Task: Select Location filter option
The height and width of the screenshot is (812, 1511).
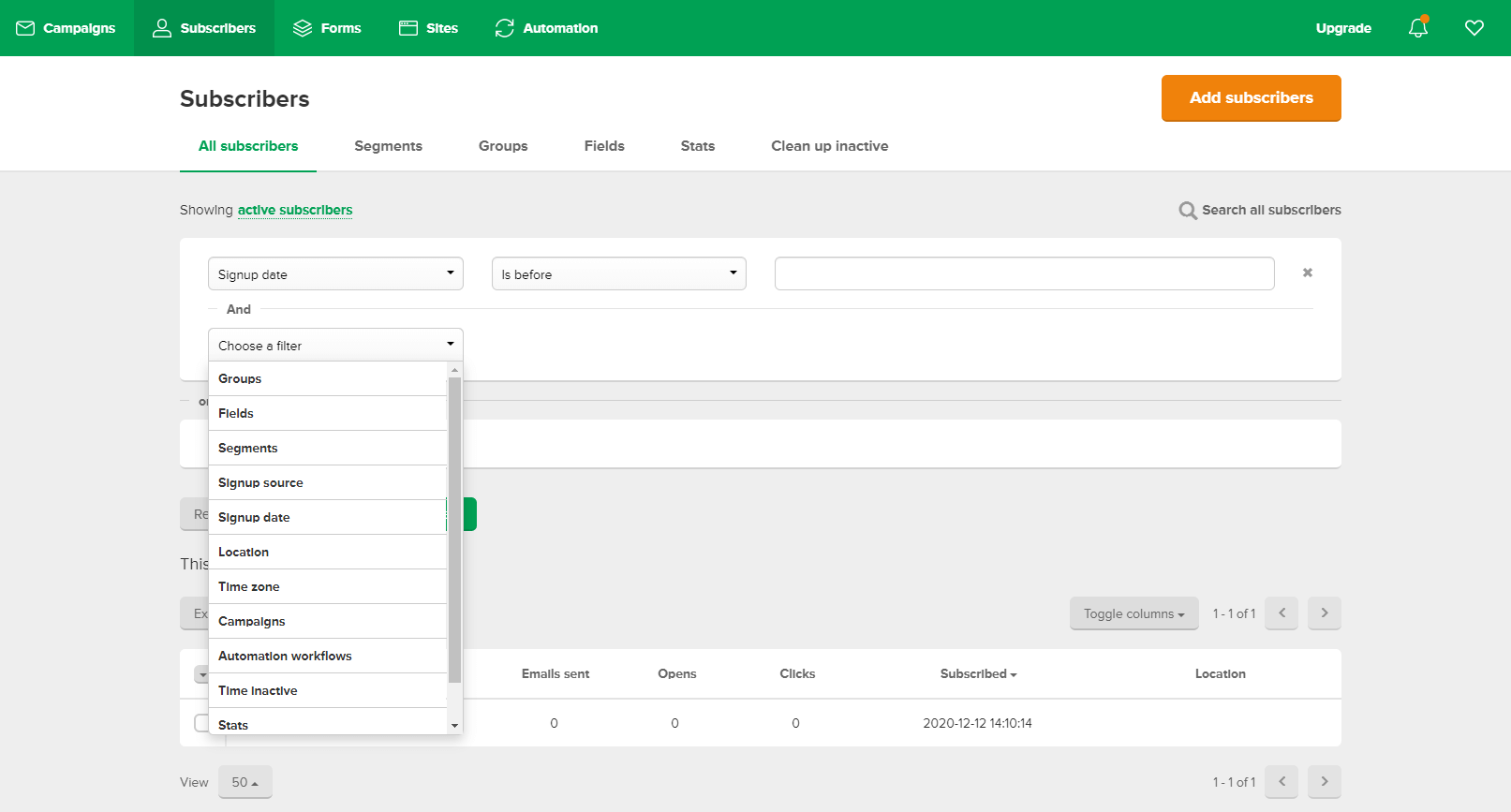Action: coord(328,552)
